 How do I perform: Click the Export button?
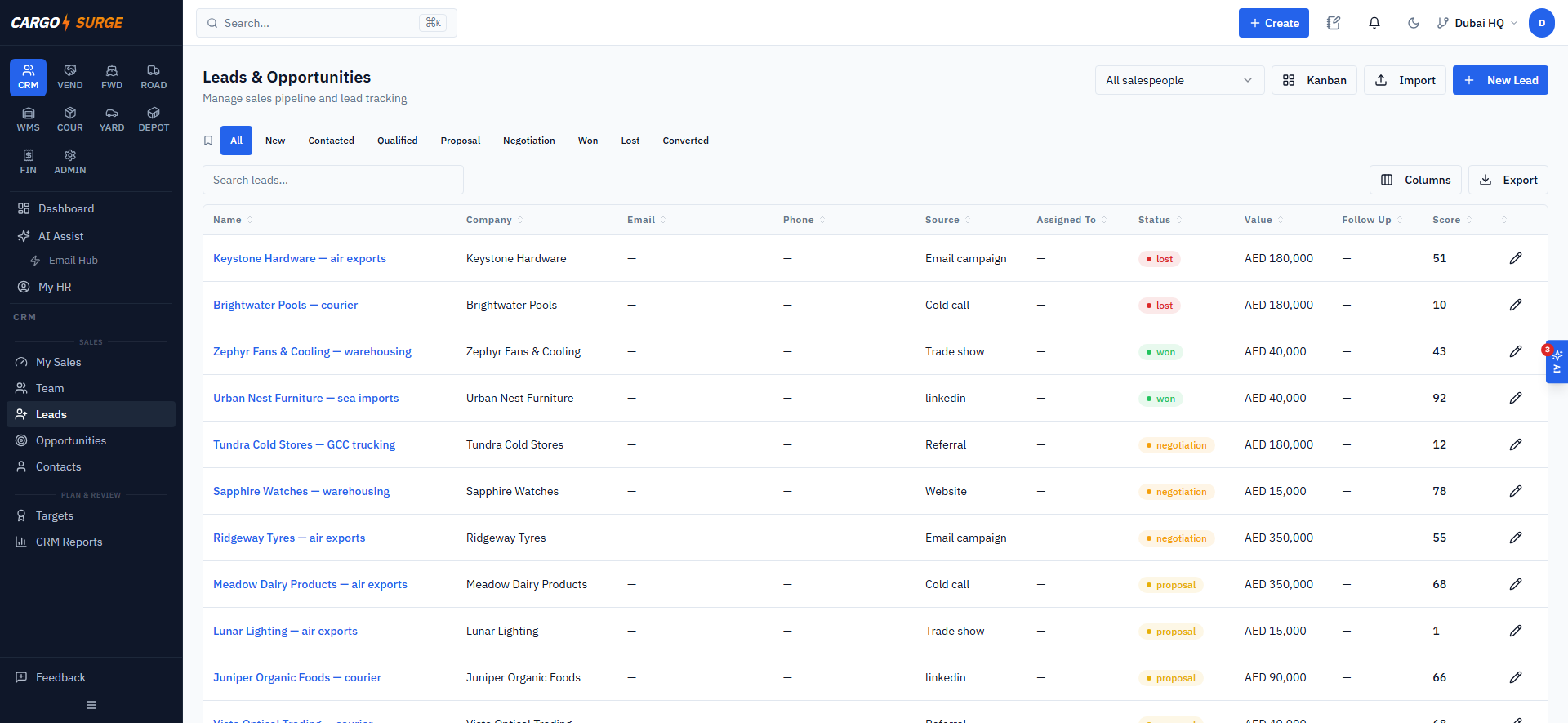pos(1508,180)
